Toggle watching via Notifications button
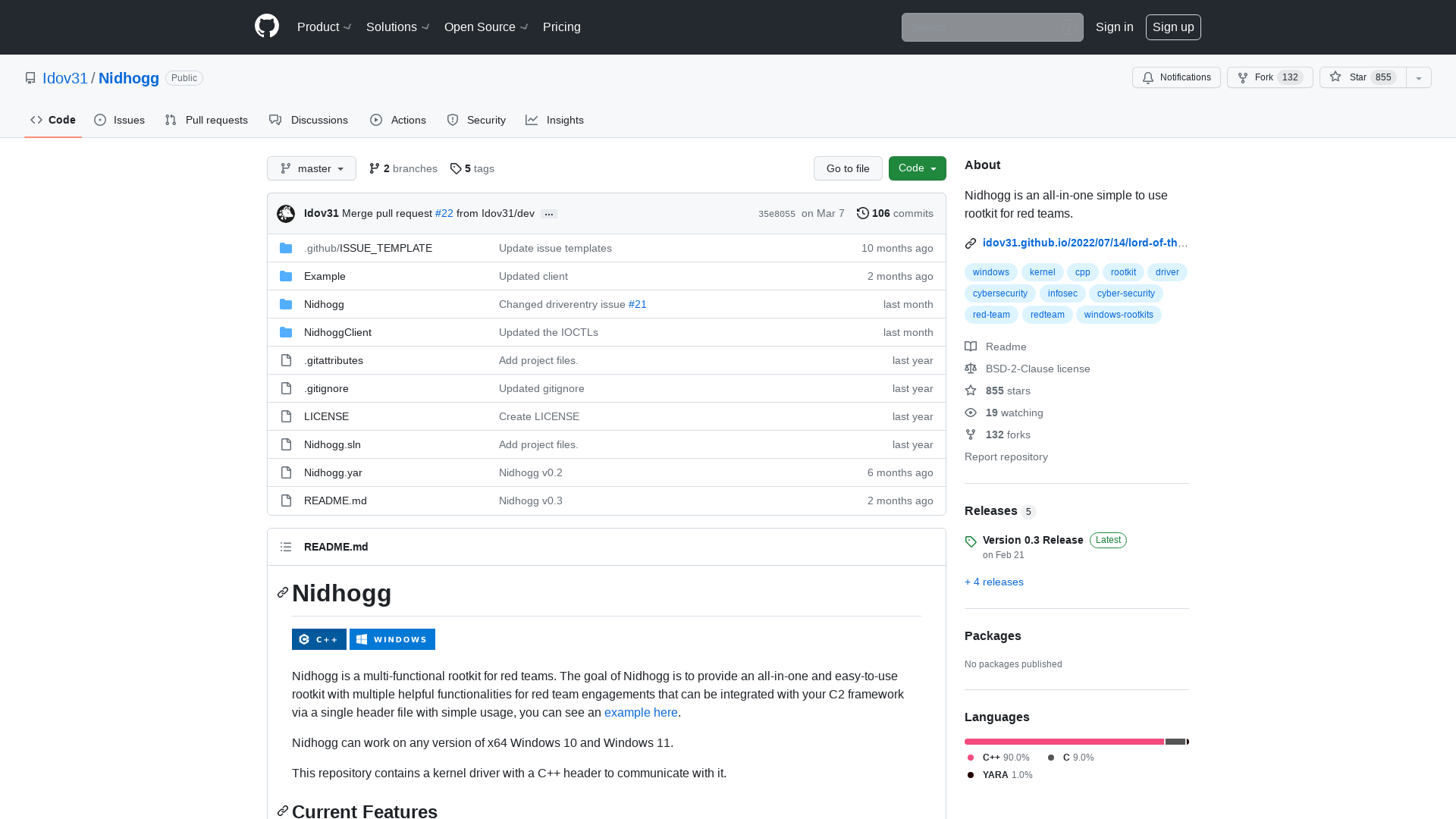 [x=1176, y=77]
